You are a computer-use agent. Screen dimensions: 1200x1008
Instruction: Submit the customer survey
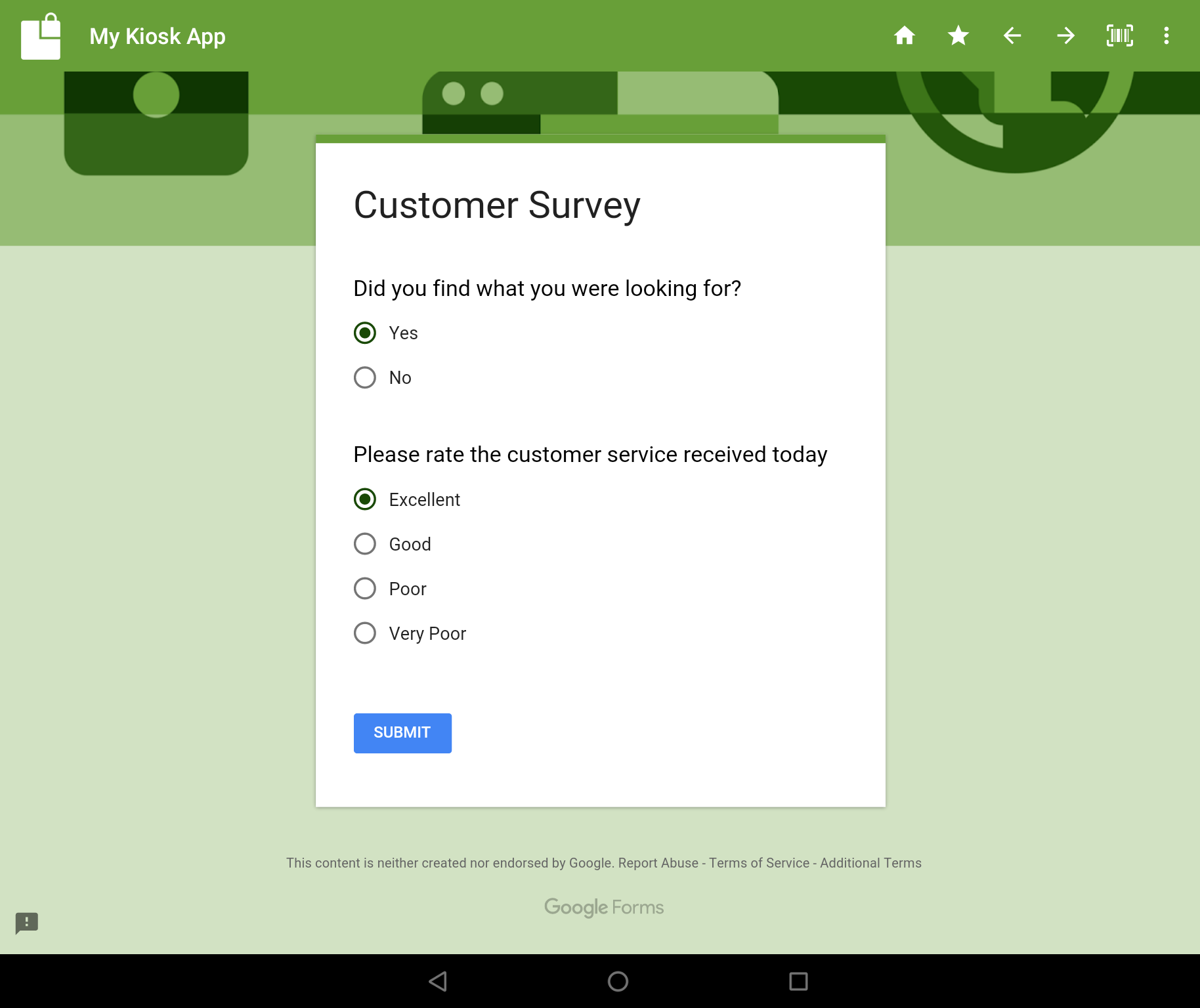[x=402, y=733]
